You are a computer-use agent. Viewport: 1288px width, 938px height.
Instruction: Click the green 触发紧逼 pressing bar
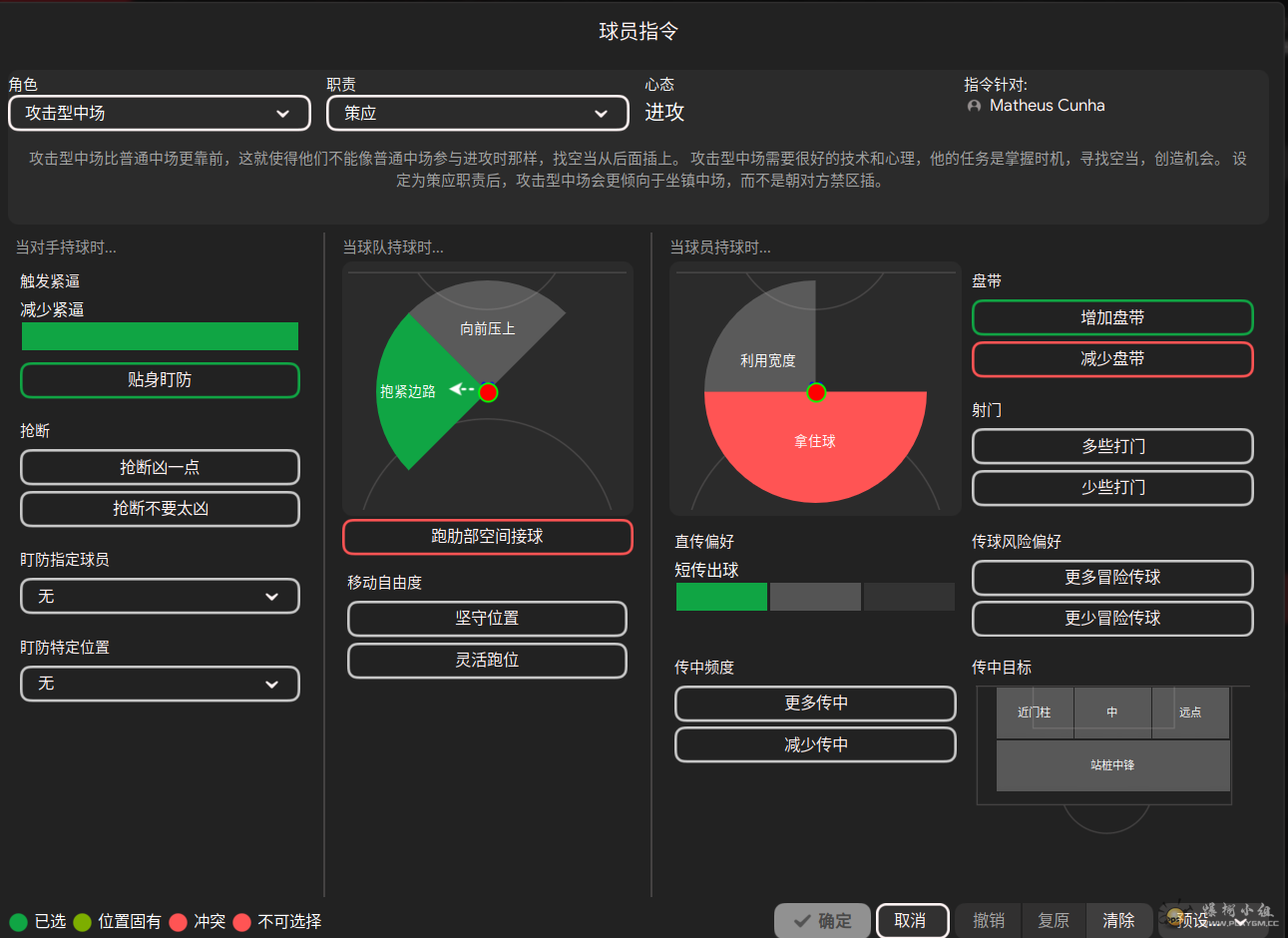coord(160,336)
